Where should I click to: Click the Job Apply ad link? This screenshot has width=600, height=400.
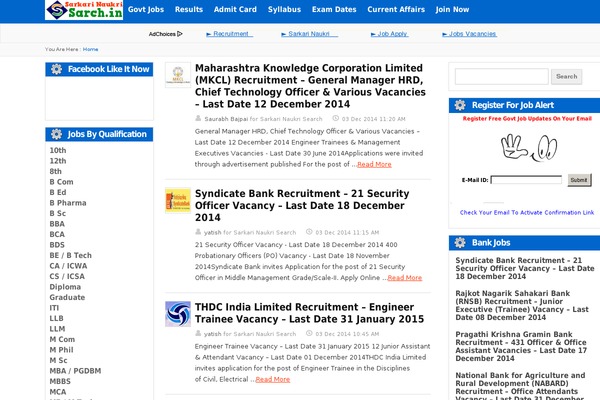[x=389, y=34]
